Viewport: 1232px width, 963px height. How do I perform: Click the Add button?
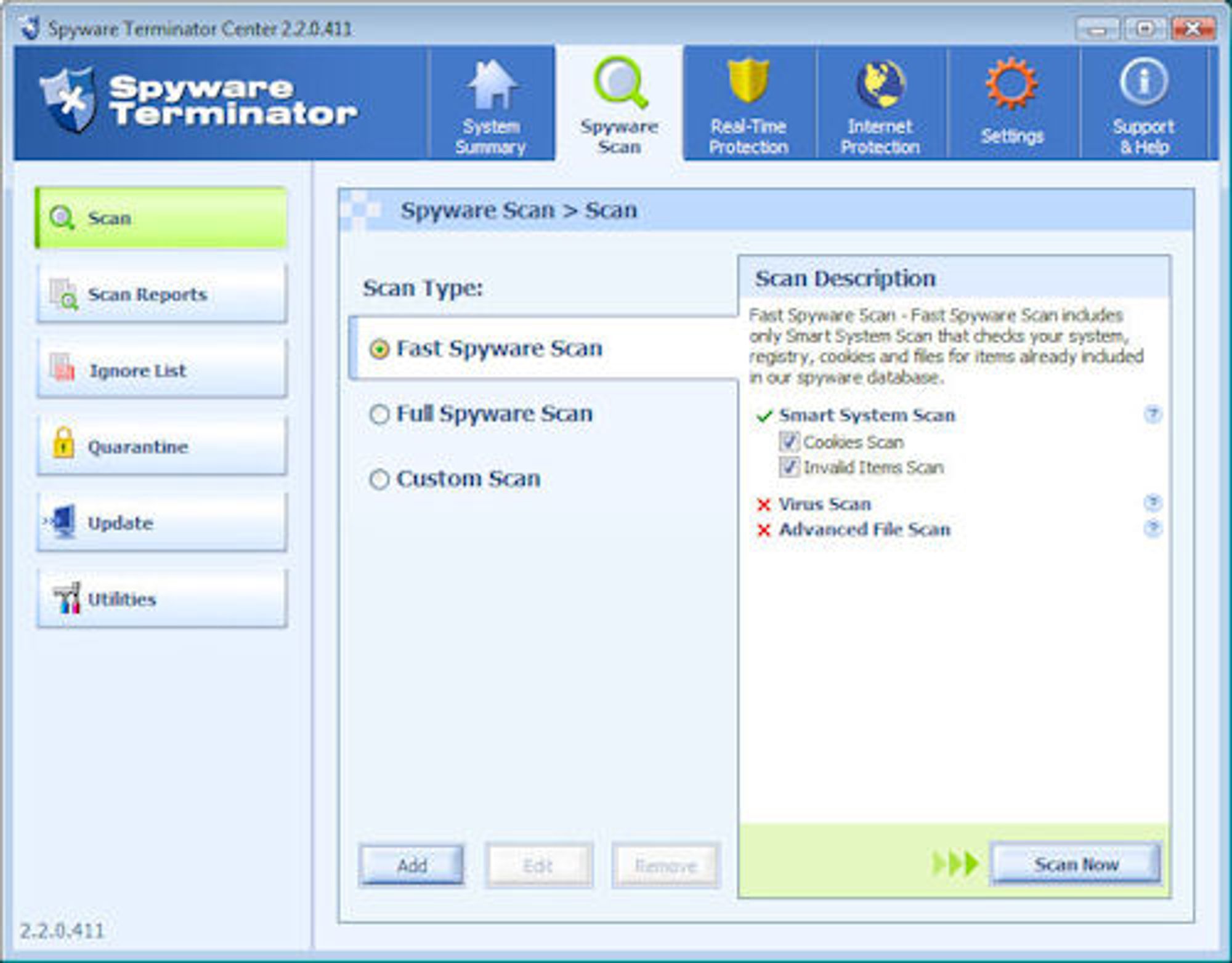[x=411, y=865]
